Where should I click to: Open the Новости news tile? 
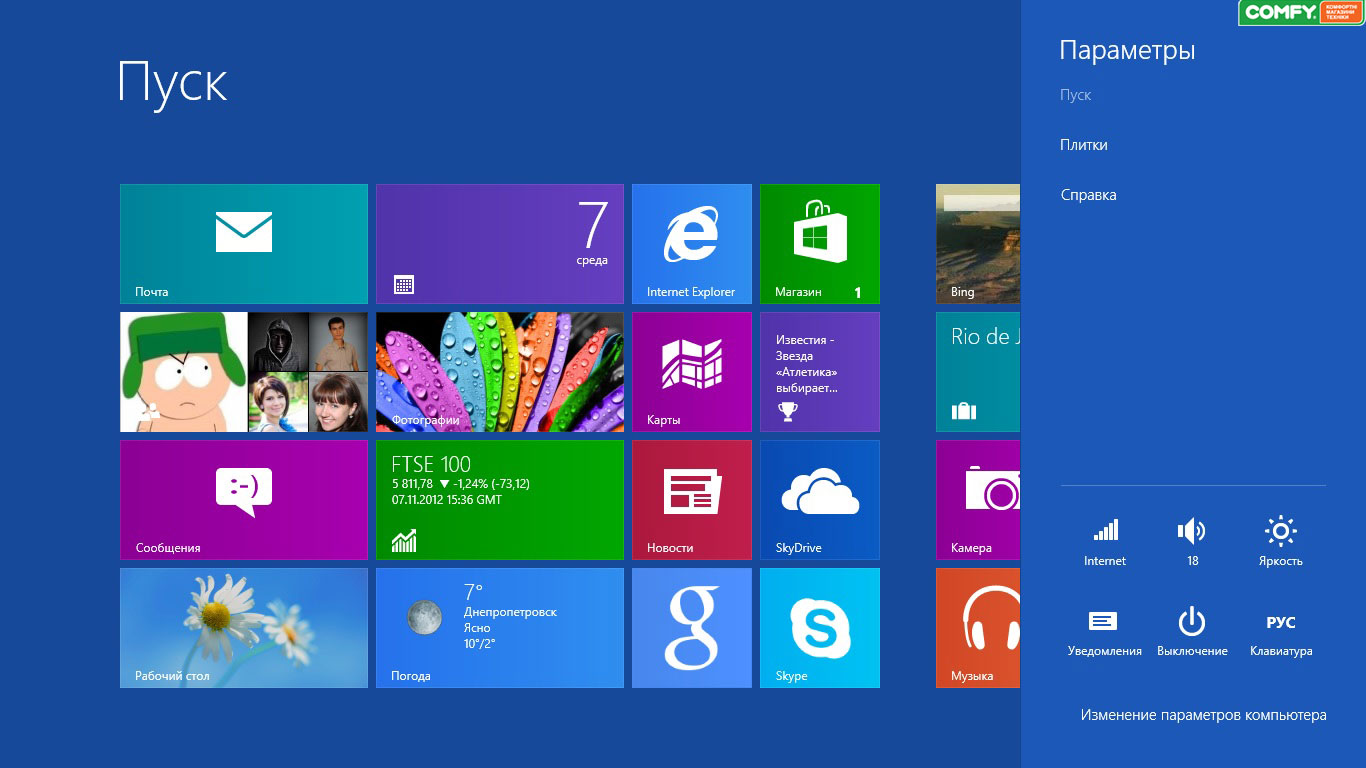[x=692, y=500]
